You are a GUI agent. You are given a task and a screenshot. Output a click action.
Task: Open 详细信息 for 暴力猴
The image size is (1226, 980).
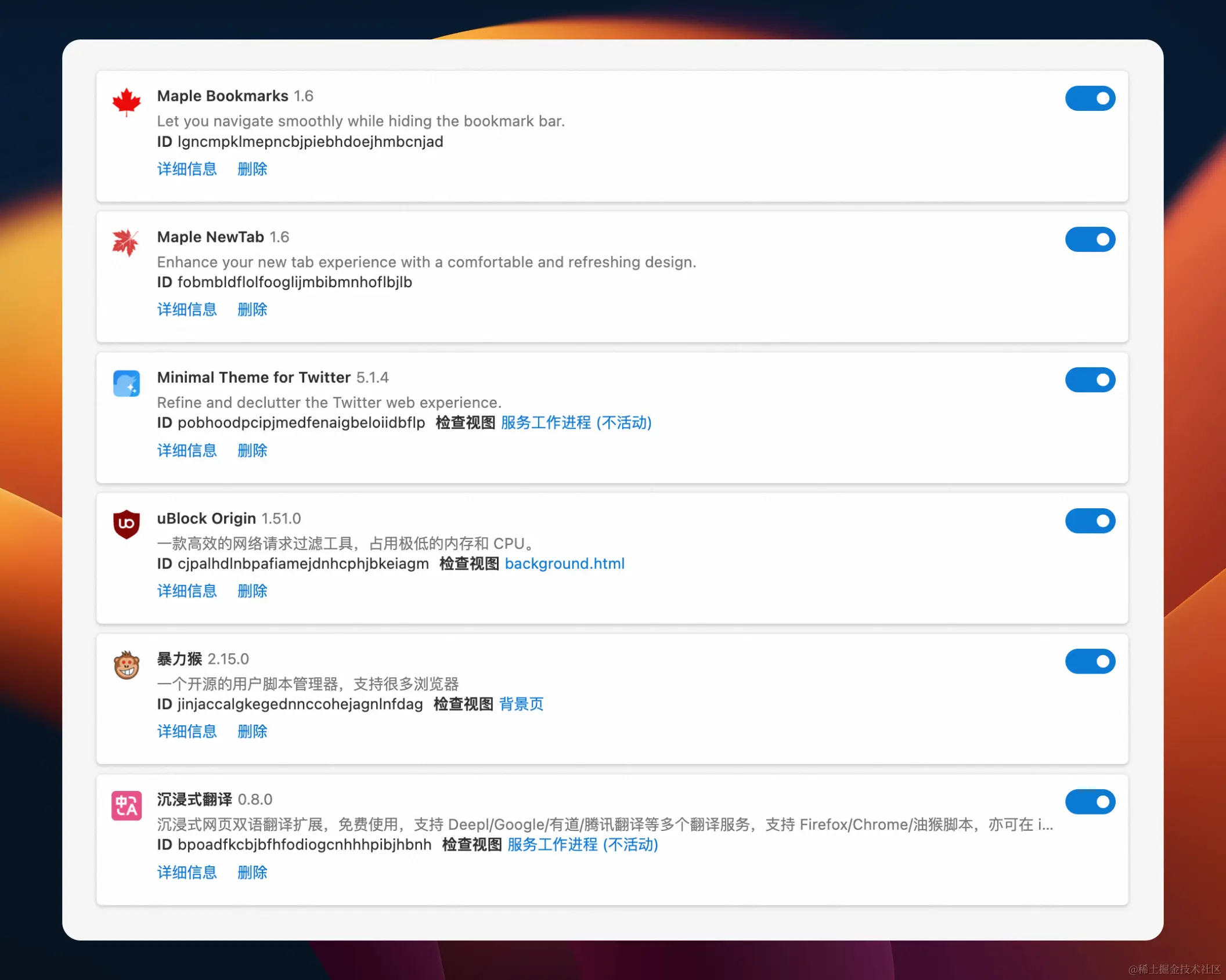[x=187, y=731]
